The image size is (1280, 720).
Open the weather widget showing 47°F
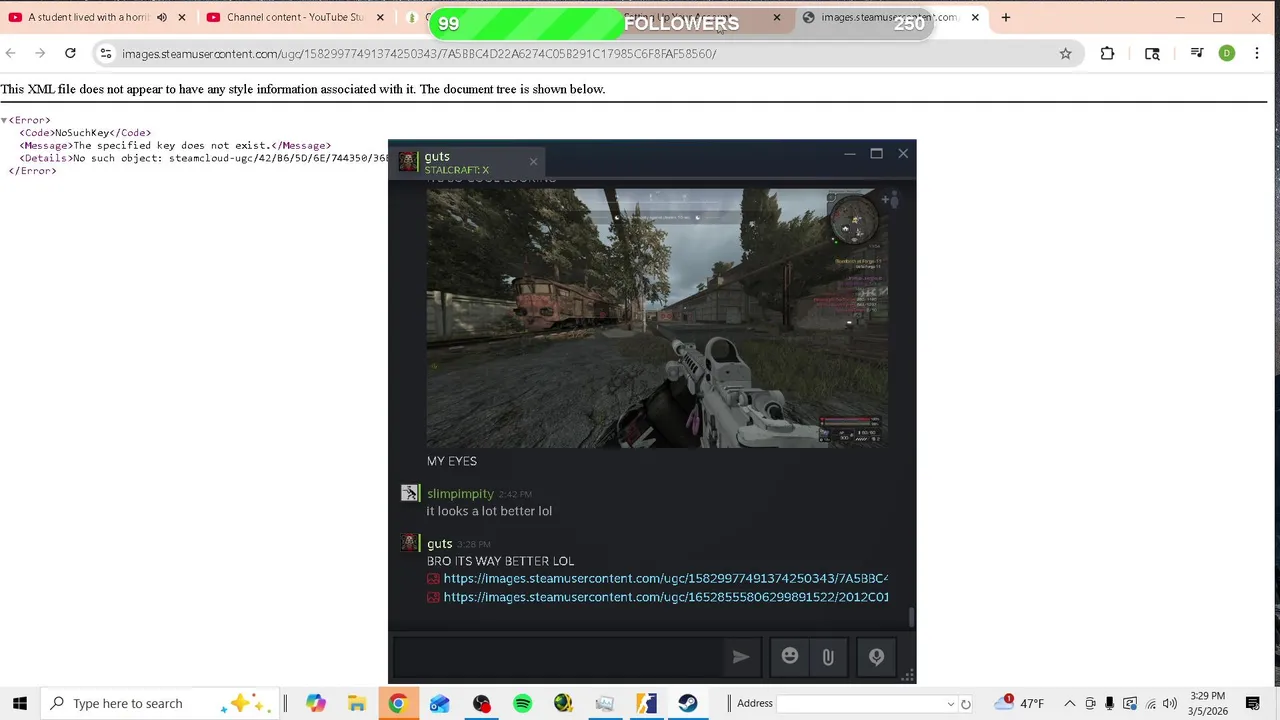pyautogui.click(x=1020, y=703)
